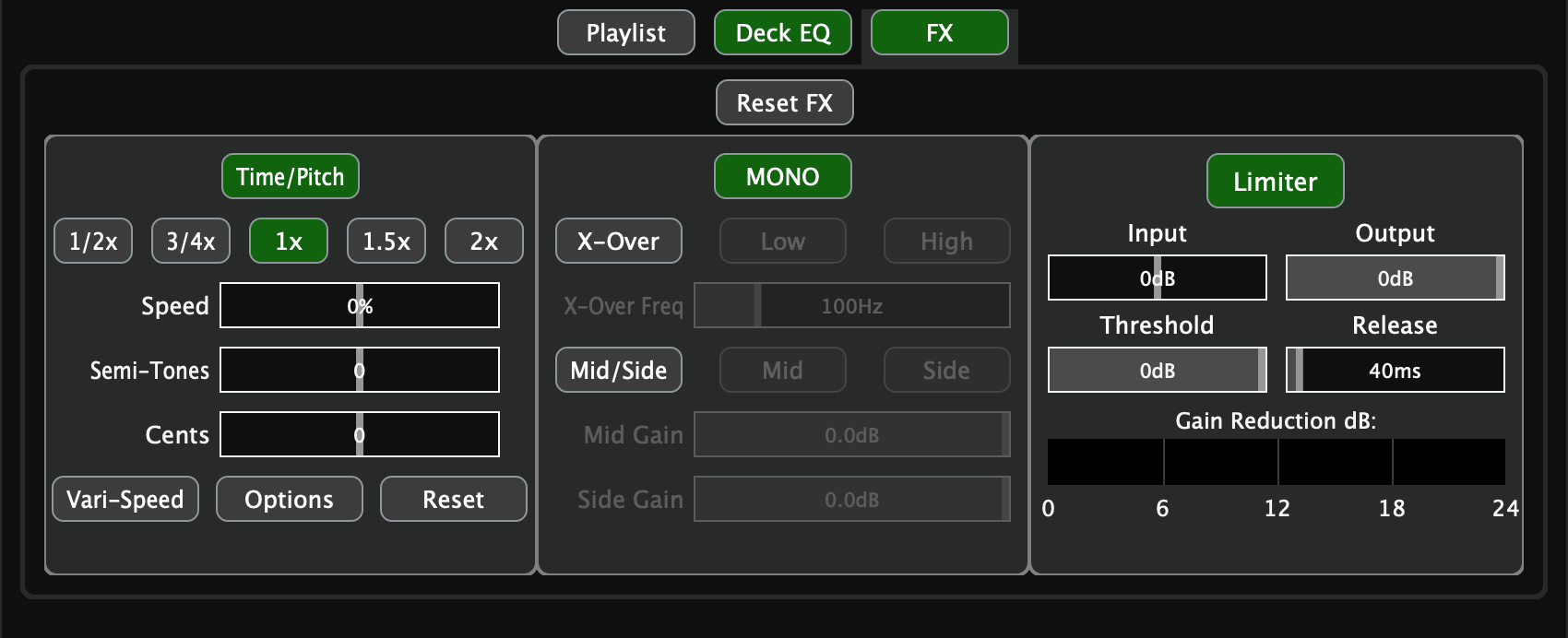Screen dimensions: 1568x638
Task: Click the "Mid Gain" label
Action: 634,435
